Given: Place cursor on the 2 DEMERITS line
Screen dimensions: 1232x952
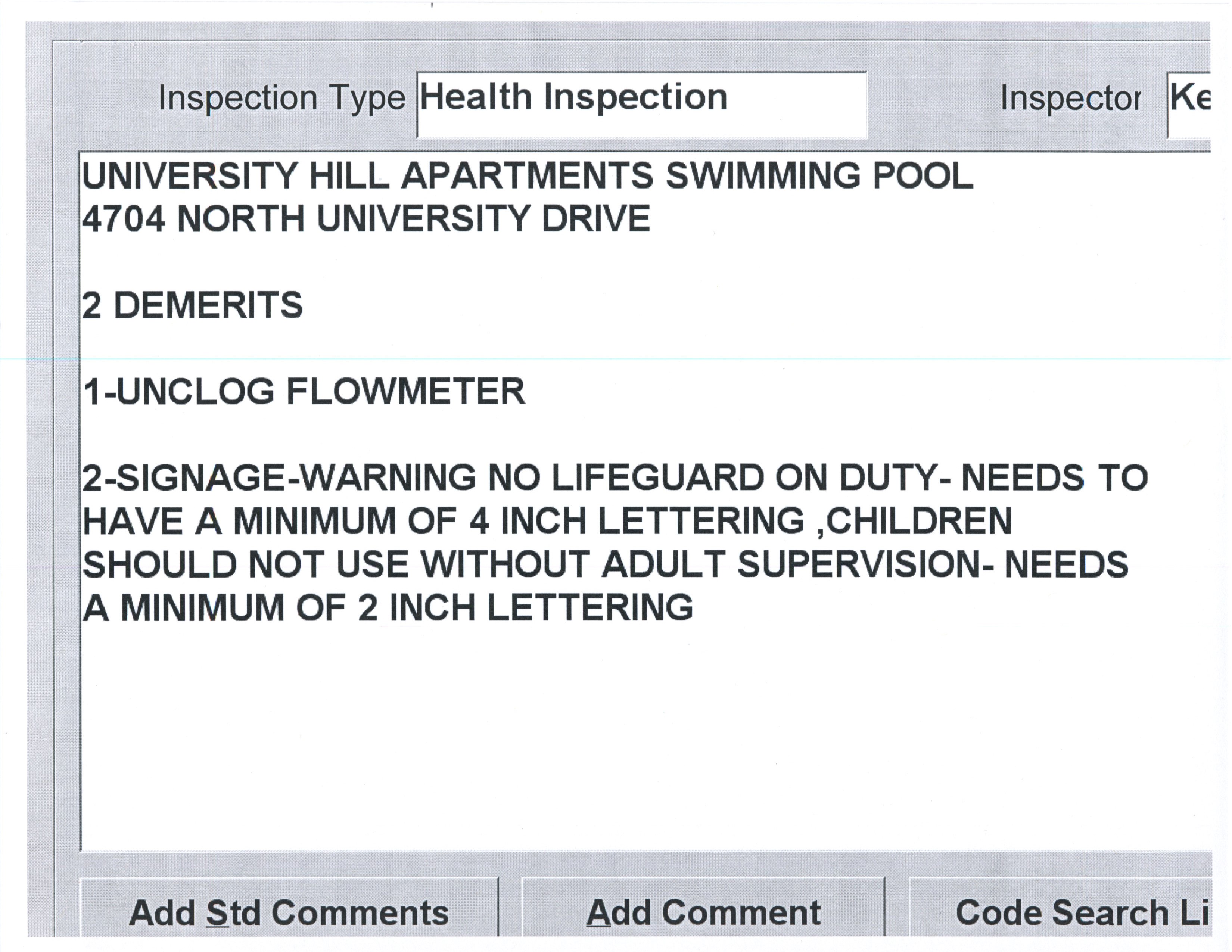Looking at the screenshot, I should 192,305.
